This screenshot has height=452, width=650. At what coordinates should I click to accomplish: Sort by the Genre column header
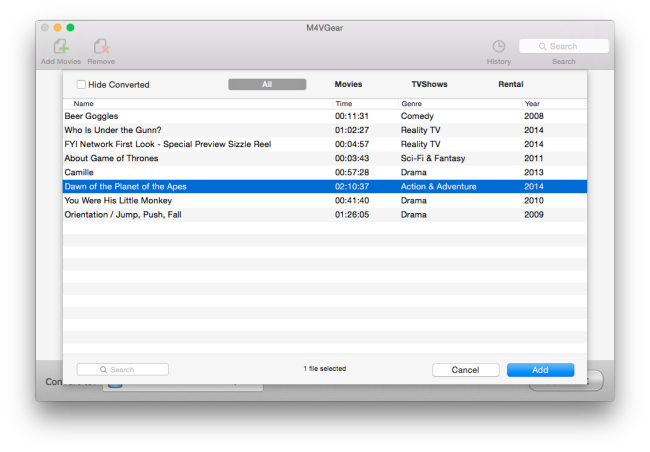point(411,104)
